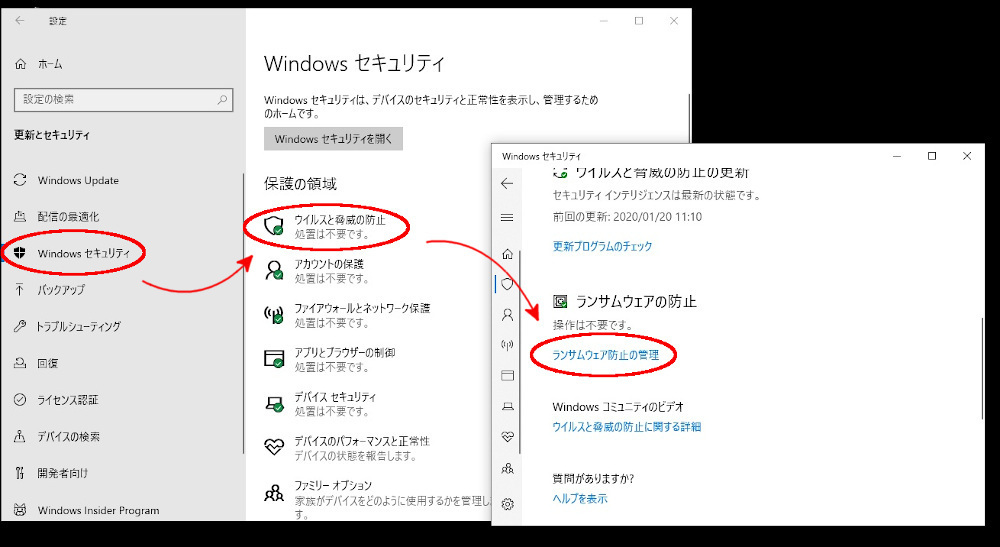Click the Windows Insider Program cat icon
This screenshot has width=1000, height=547.
coord(20,510)
